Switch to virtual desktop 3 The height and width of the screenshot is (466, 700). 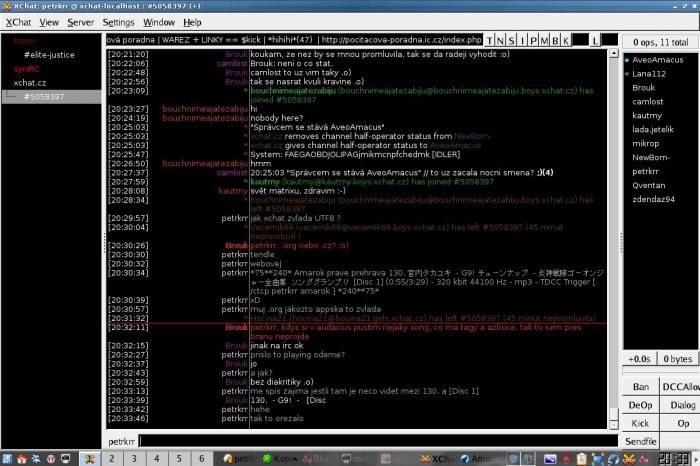(134, 458)
